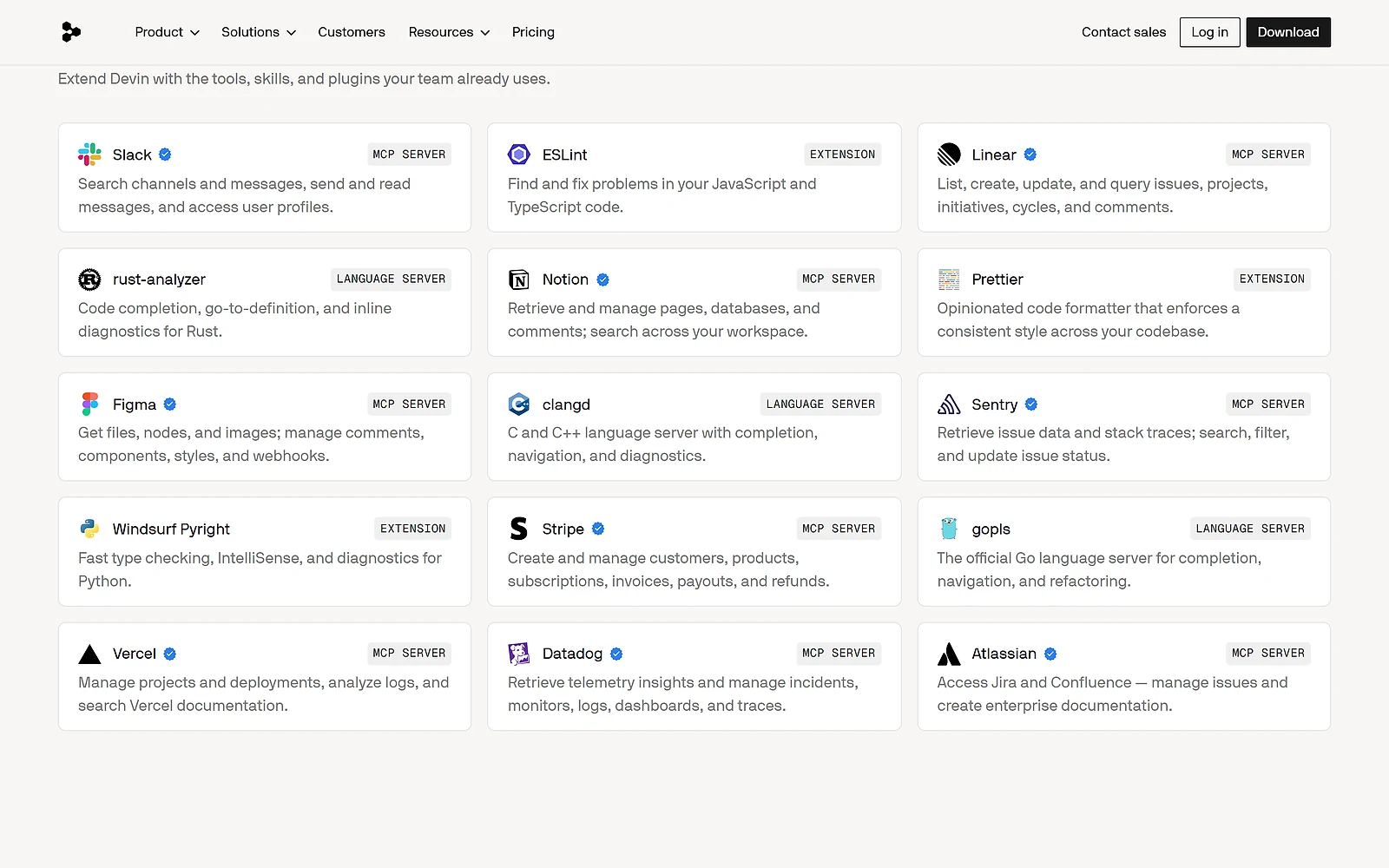Click the verified badge next to Stripe
Image resolution: width=1389 pixels, height=868 pixels.
(x=598, y=529)
